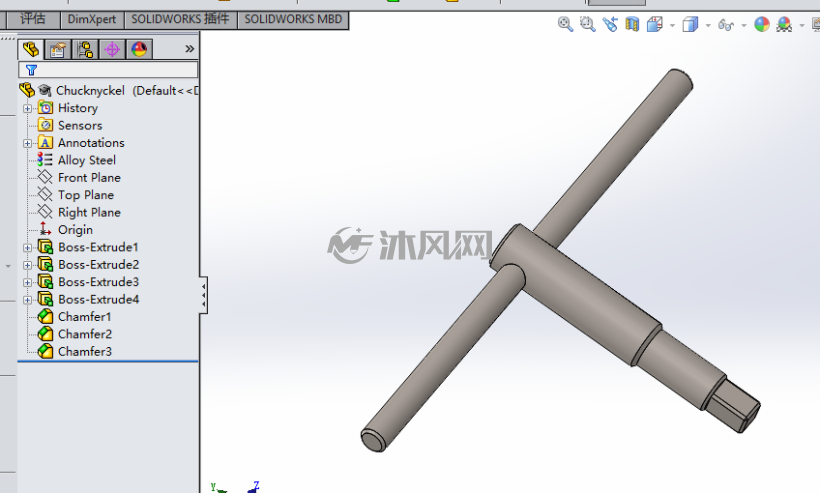Image resolution: width=820 pixels, height=493 pixels.
Task: Select the Chamfer1 feature label
Action: tap(85, 316)
